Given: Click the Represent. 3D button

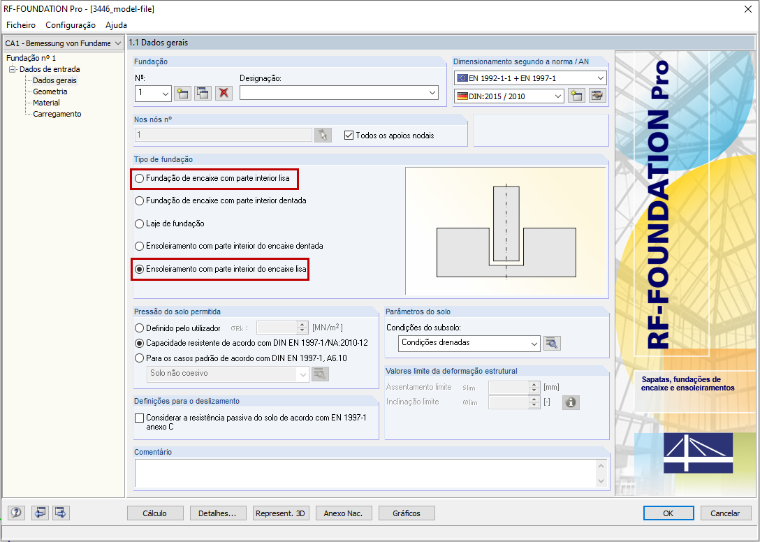Looking at the screenshot, I should tap(281, 513).
